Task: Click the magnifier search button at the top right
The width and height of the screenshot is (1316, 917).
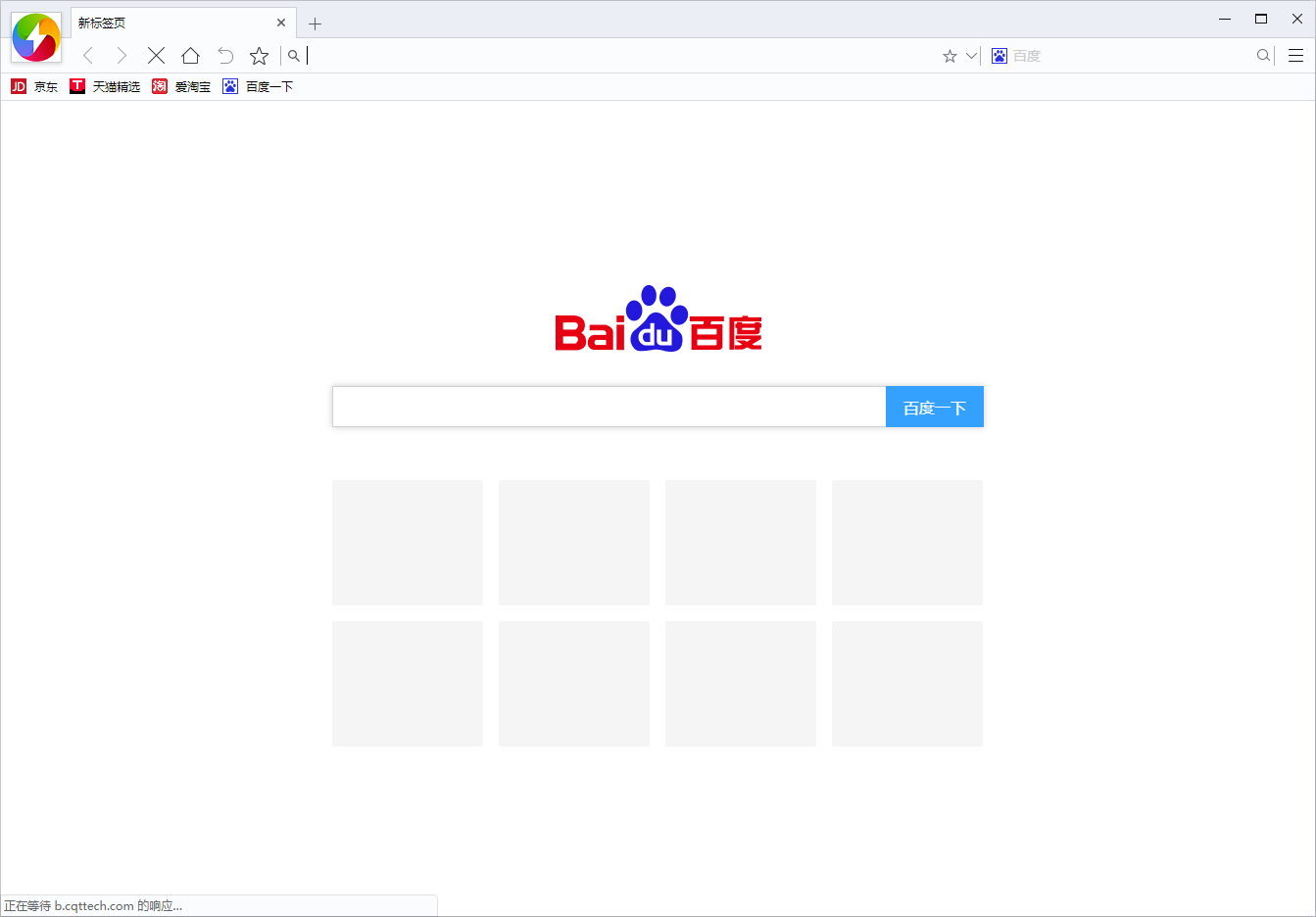Action: click(x=1263, y=56)
